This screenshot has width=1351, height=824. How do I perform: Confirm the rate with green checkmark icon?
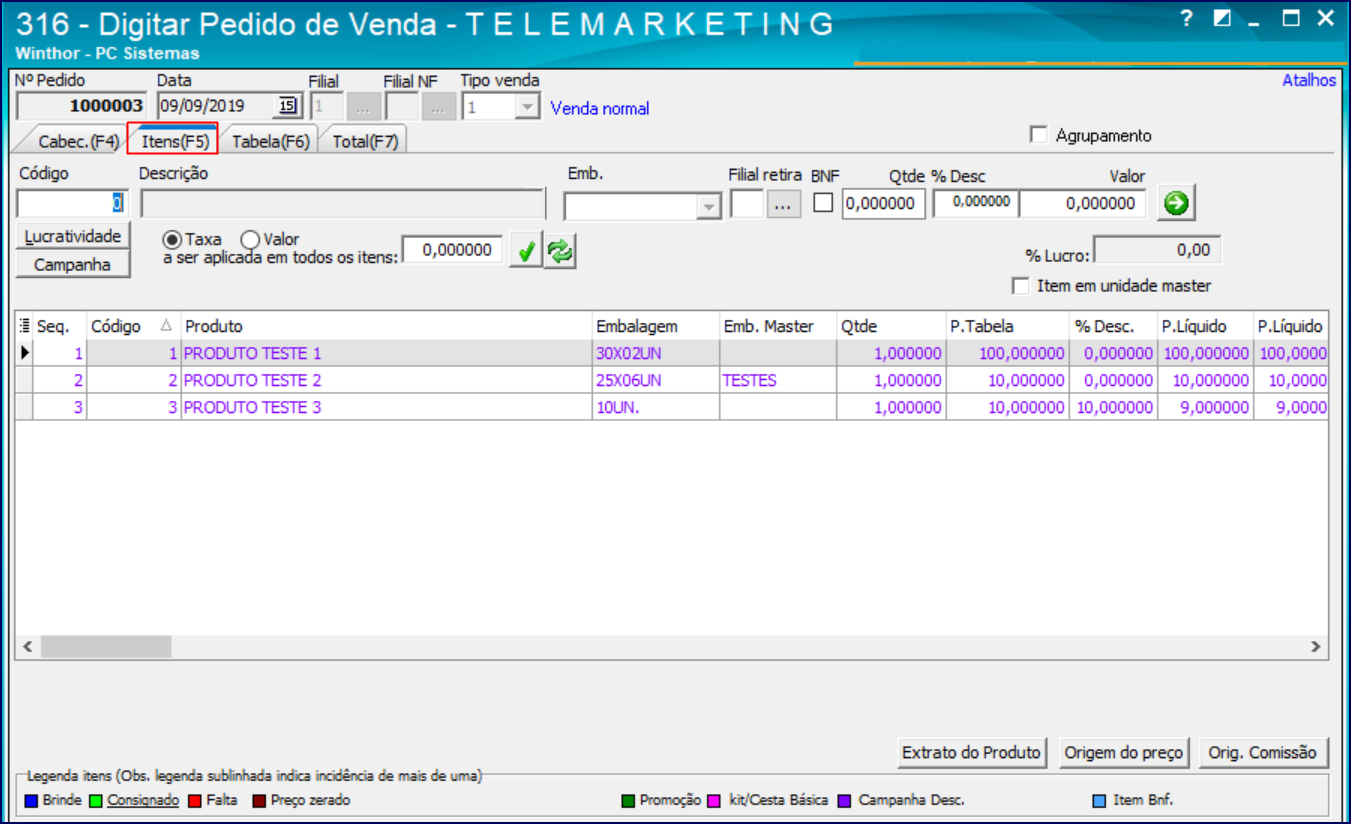click(x=525, y=252)
